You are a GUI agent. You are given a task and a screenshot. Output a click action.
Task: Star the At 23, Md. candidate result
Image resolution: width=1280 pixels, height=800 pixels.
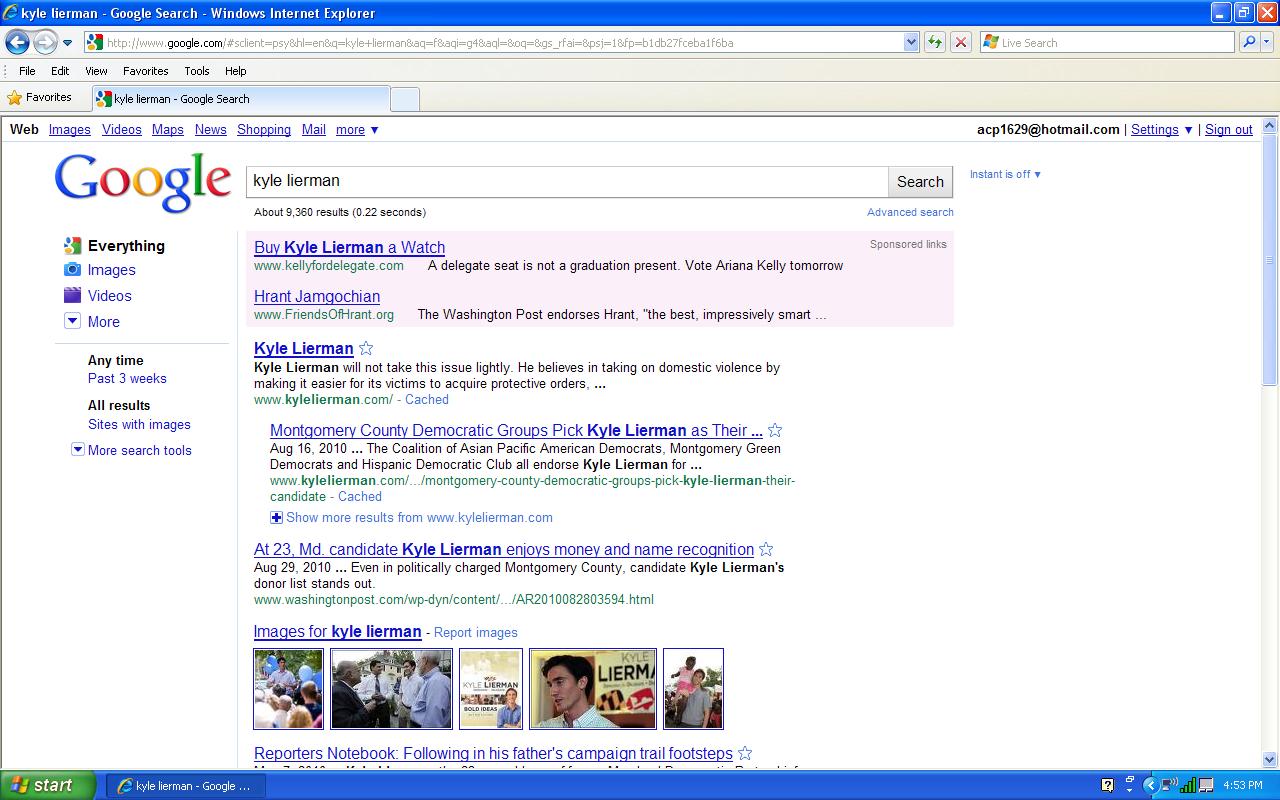pyautogui.click(x=766, y=549)
